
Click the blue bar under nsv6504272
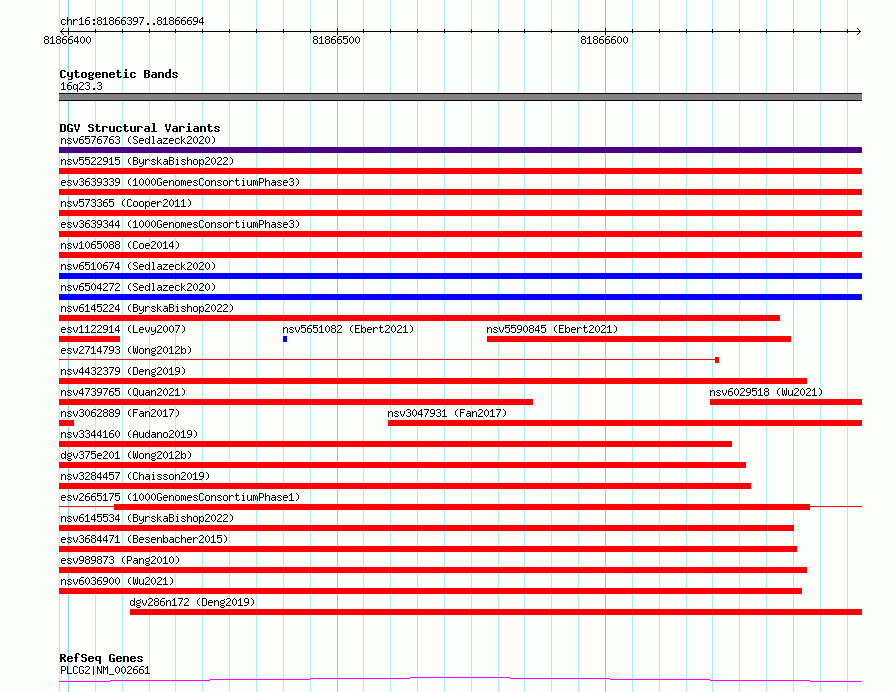click(460, 297)
